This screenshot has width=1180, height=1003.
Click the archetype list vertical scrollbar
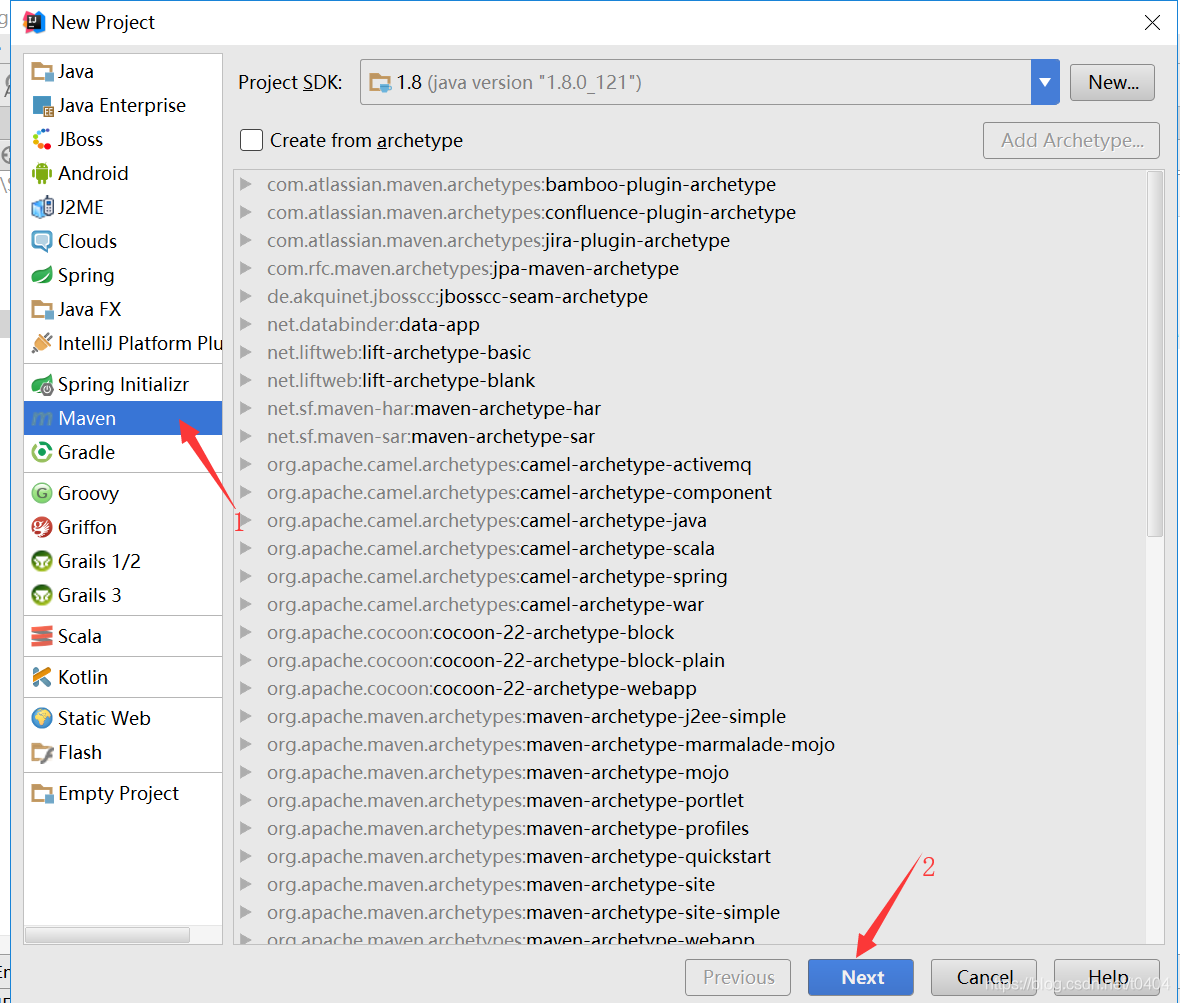pos(1154,354)
